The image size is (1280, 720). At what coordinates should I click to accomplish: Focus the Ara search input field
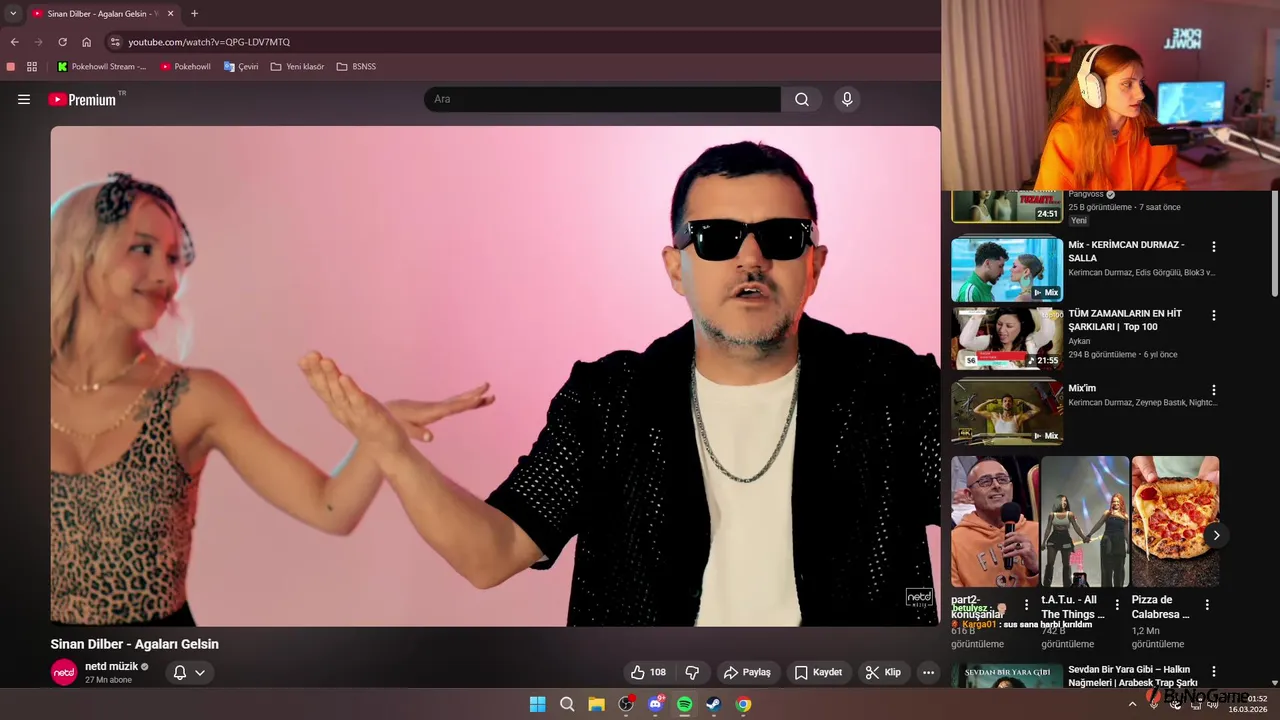(602, 99)
